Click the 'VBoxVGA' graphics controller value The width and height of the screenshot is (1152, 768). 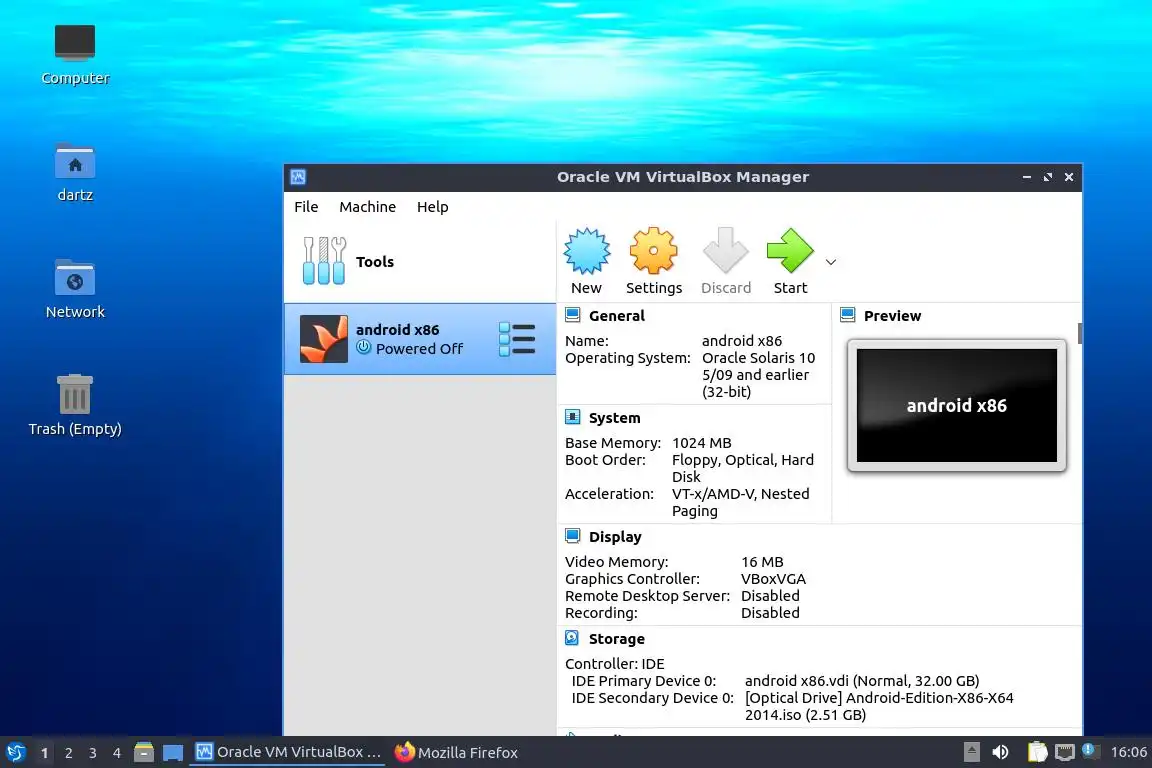773,578
